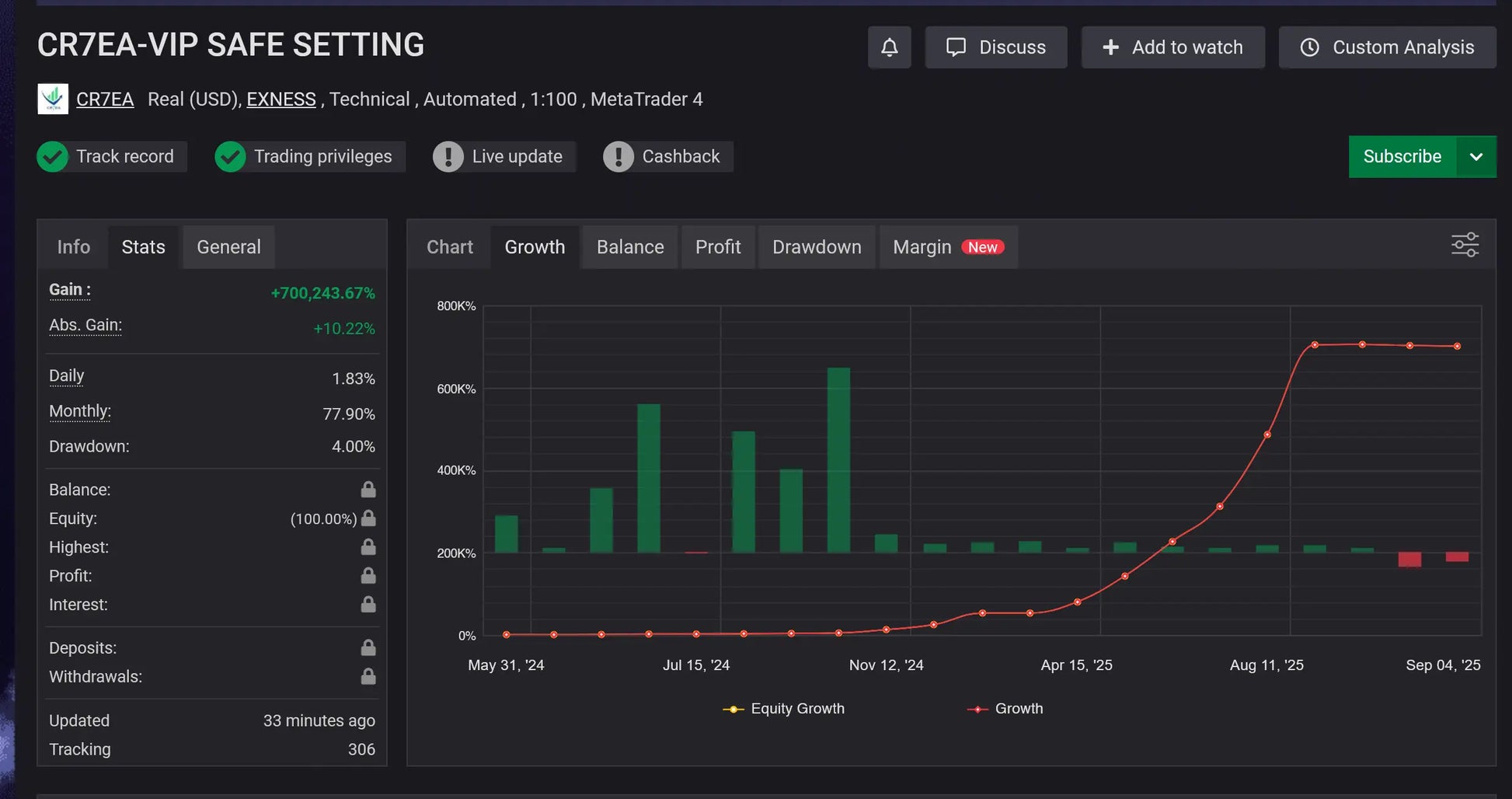Click the Daily label

click(67, 375)
